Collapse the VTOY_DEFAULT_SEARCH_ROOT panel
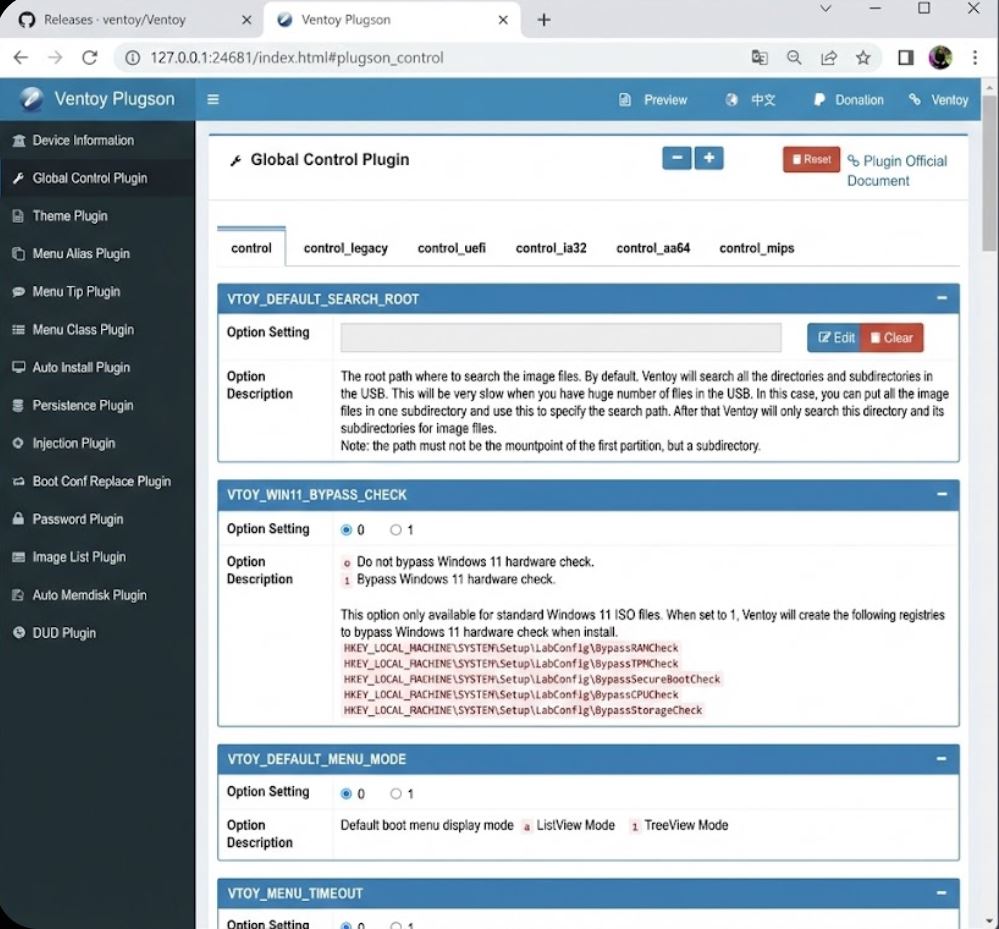 pos(941,298)
